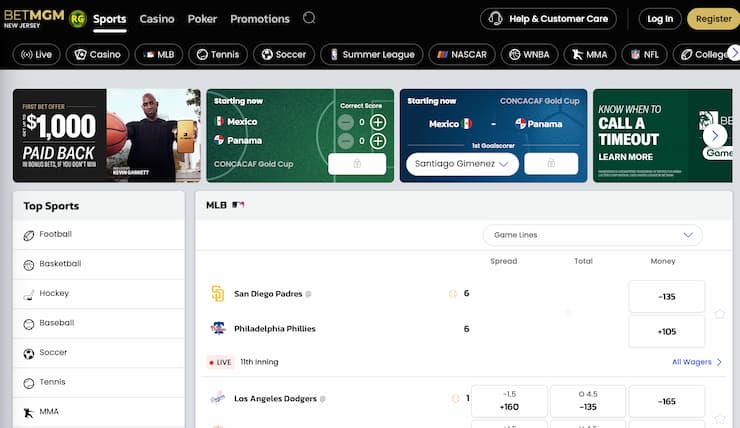Screen dimensions: 740x428
Task: Click locked correct score bet button
Action: tap(357, 164)
